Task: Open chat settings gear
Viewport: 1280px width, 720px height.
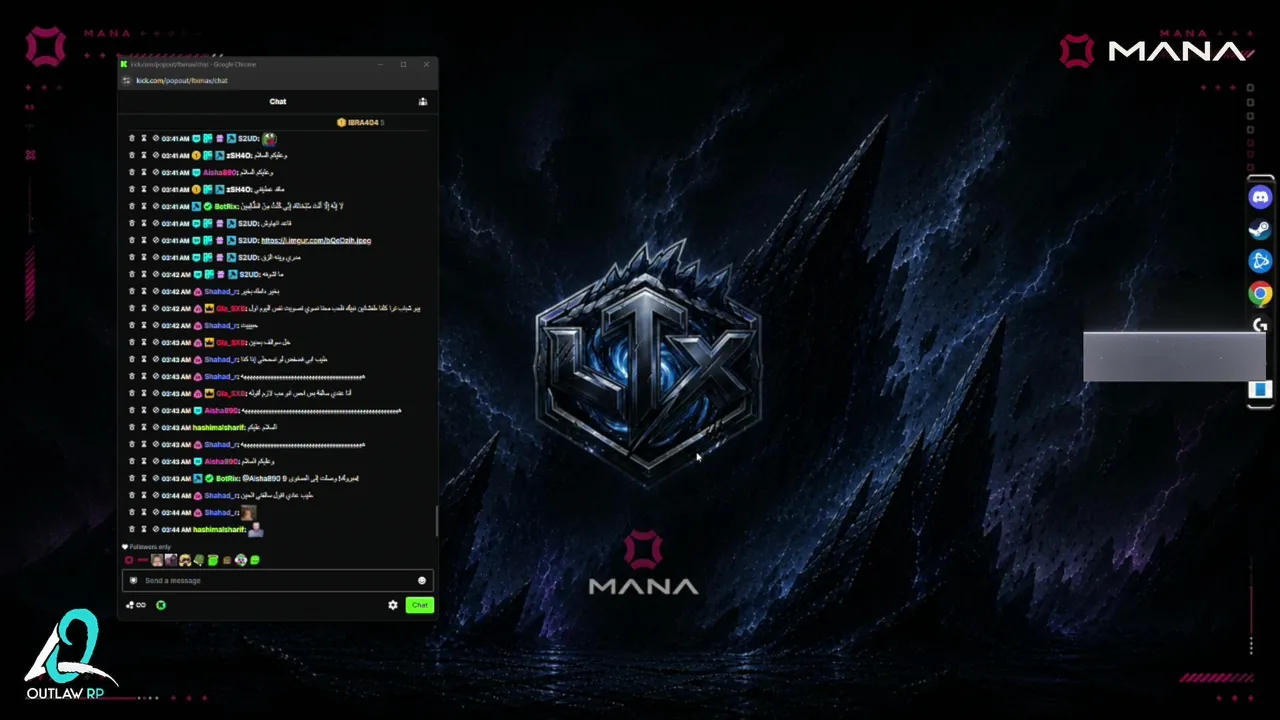Action: (x=393, y=605)
